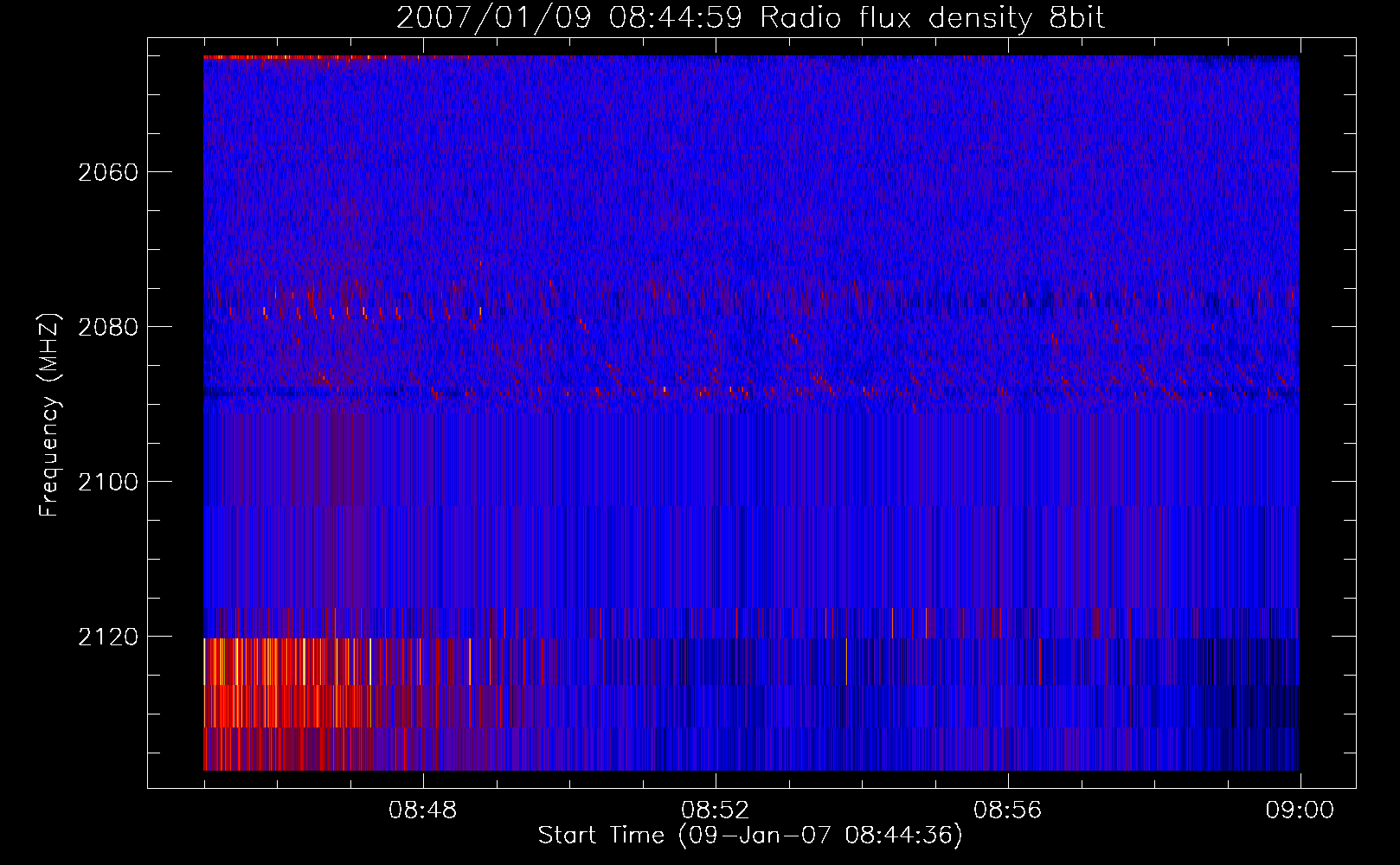This screenshot has height=865, width=1400.
Task: Click the 08:56 time axis label
Action: [1008, 811]
